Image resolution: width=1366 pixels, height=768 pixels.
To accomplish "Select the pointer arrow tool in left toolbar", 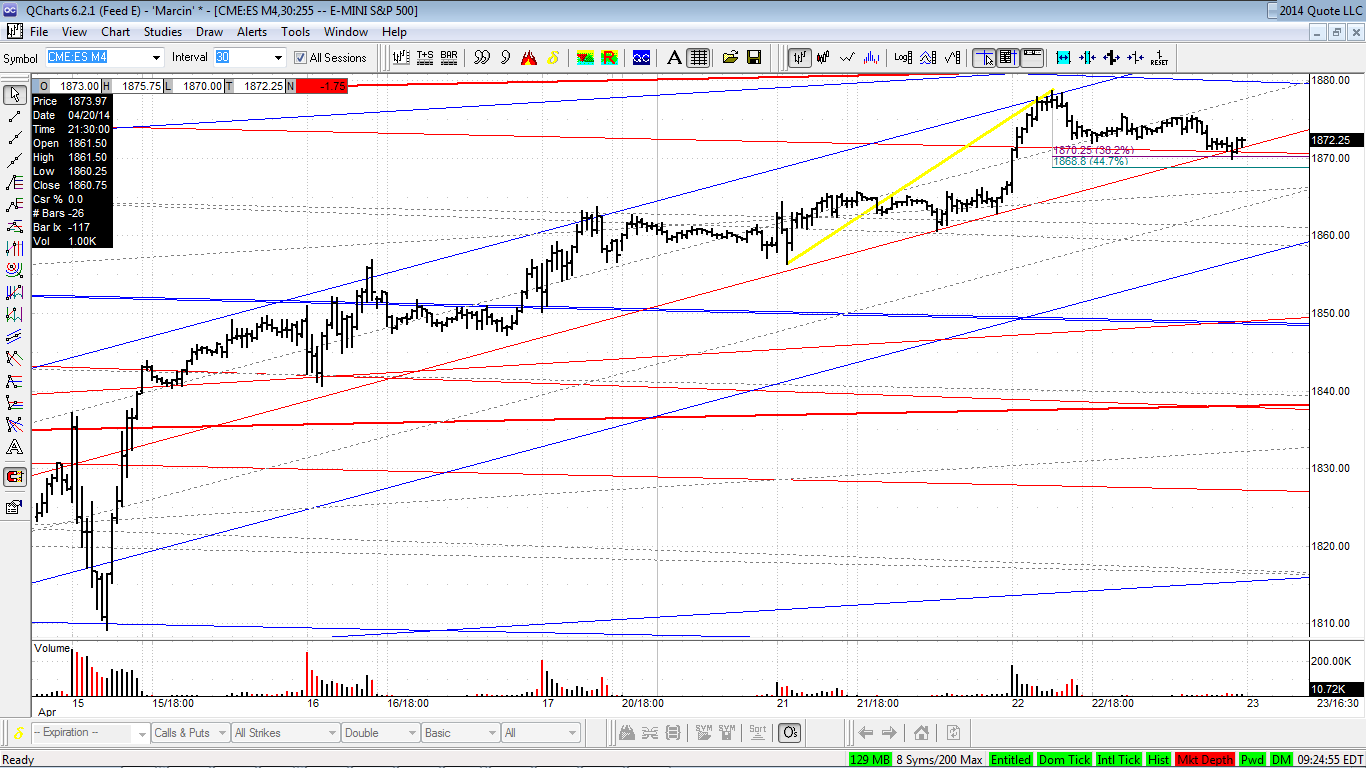I will (15, 95).
